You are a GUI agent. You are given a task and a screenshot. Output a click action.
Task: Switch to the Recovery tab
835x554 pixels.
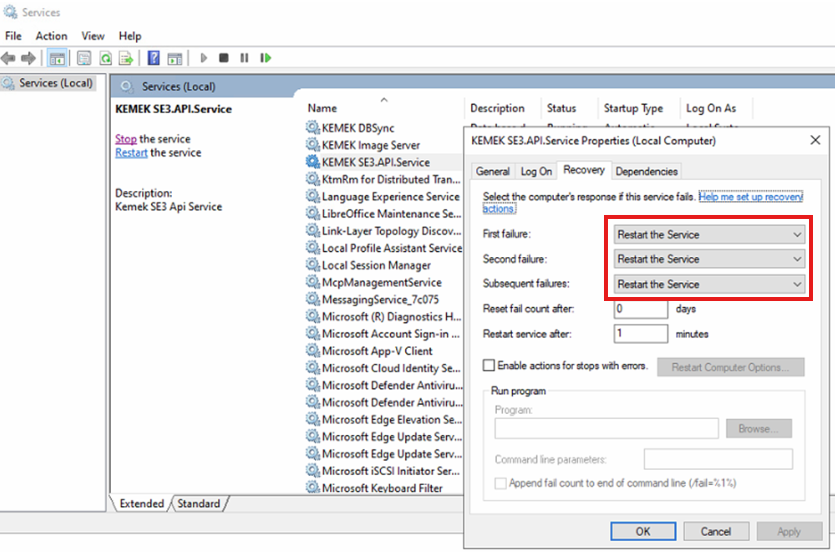(x=584, y=170)
